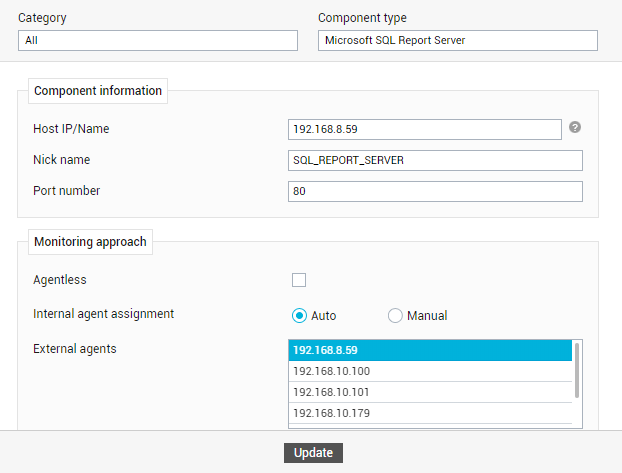The height and width of the screenshot is (473, 622).
Task: Select Auto internal agent assignment
Action: click(299, 315)
